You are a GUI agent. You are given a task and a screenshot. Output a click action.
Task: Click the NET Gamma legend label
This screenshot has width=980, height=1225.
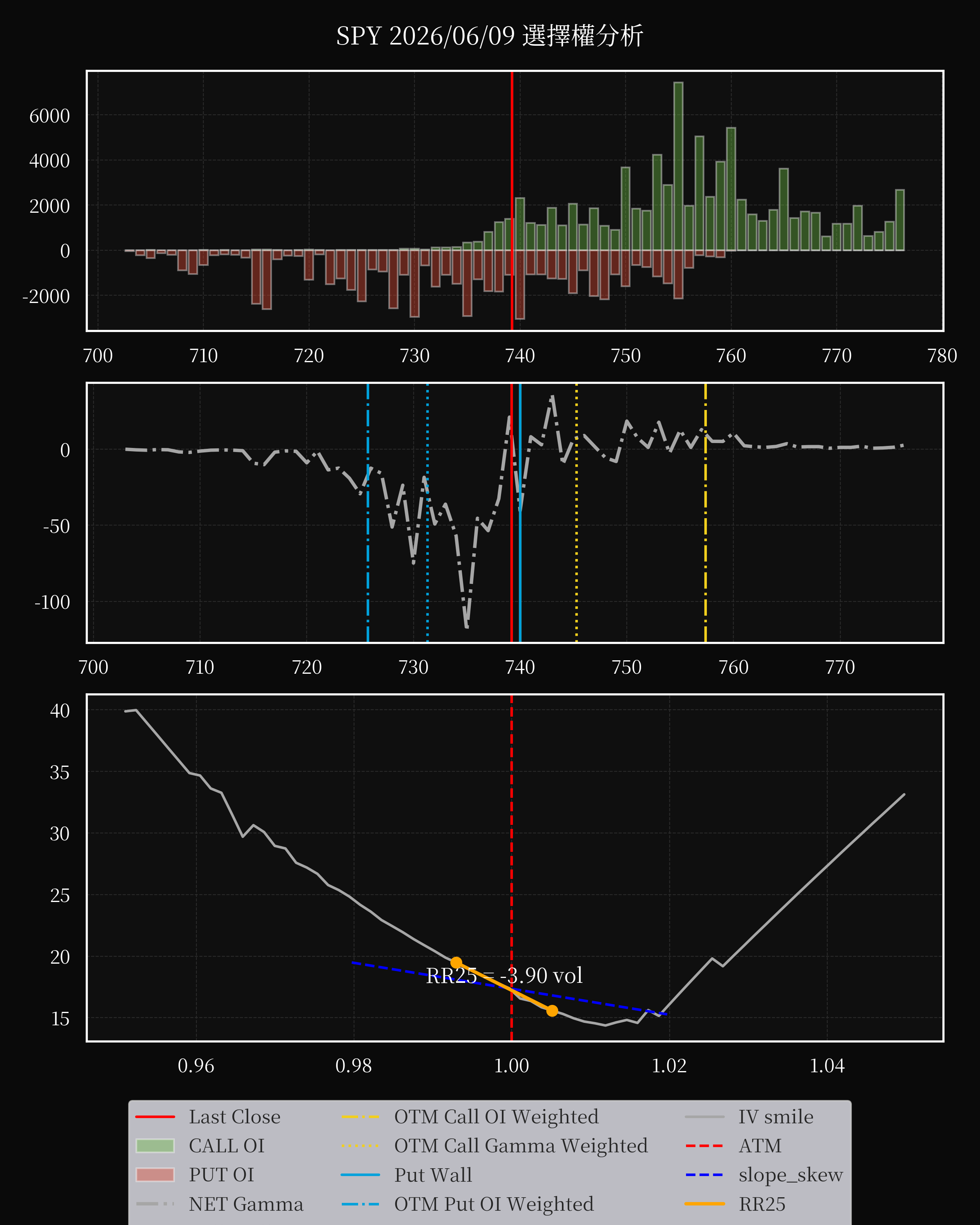[x=246, y=1204]
